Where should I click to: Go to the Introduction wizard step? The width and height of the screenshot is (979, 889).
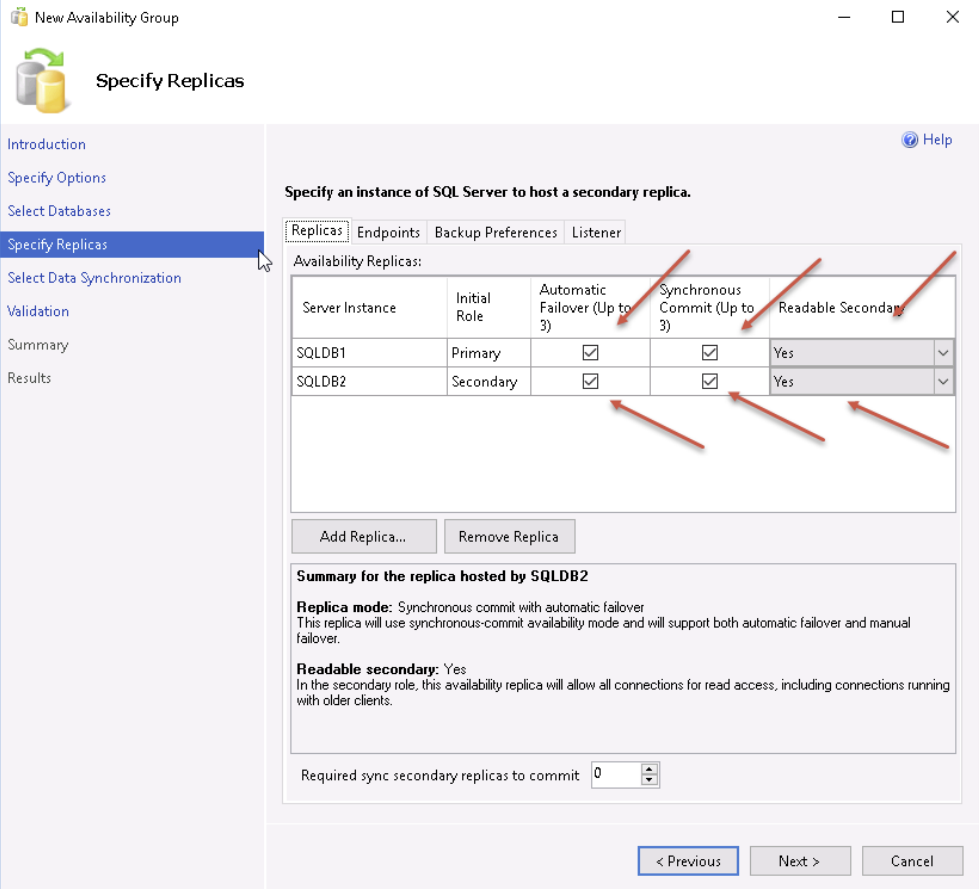(x=47, y=144)
